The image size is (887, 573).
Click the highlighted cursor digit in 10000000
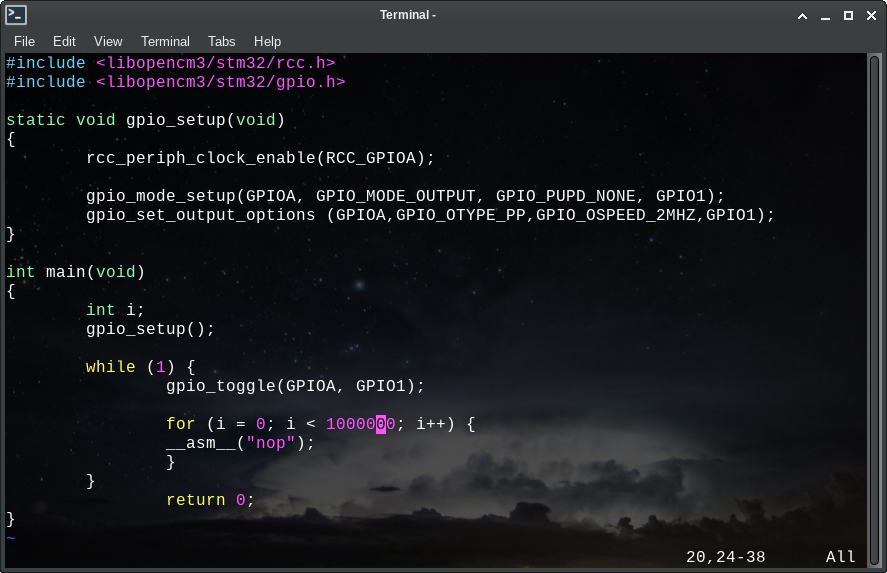(x=381, y=424)
